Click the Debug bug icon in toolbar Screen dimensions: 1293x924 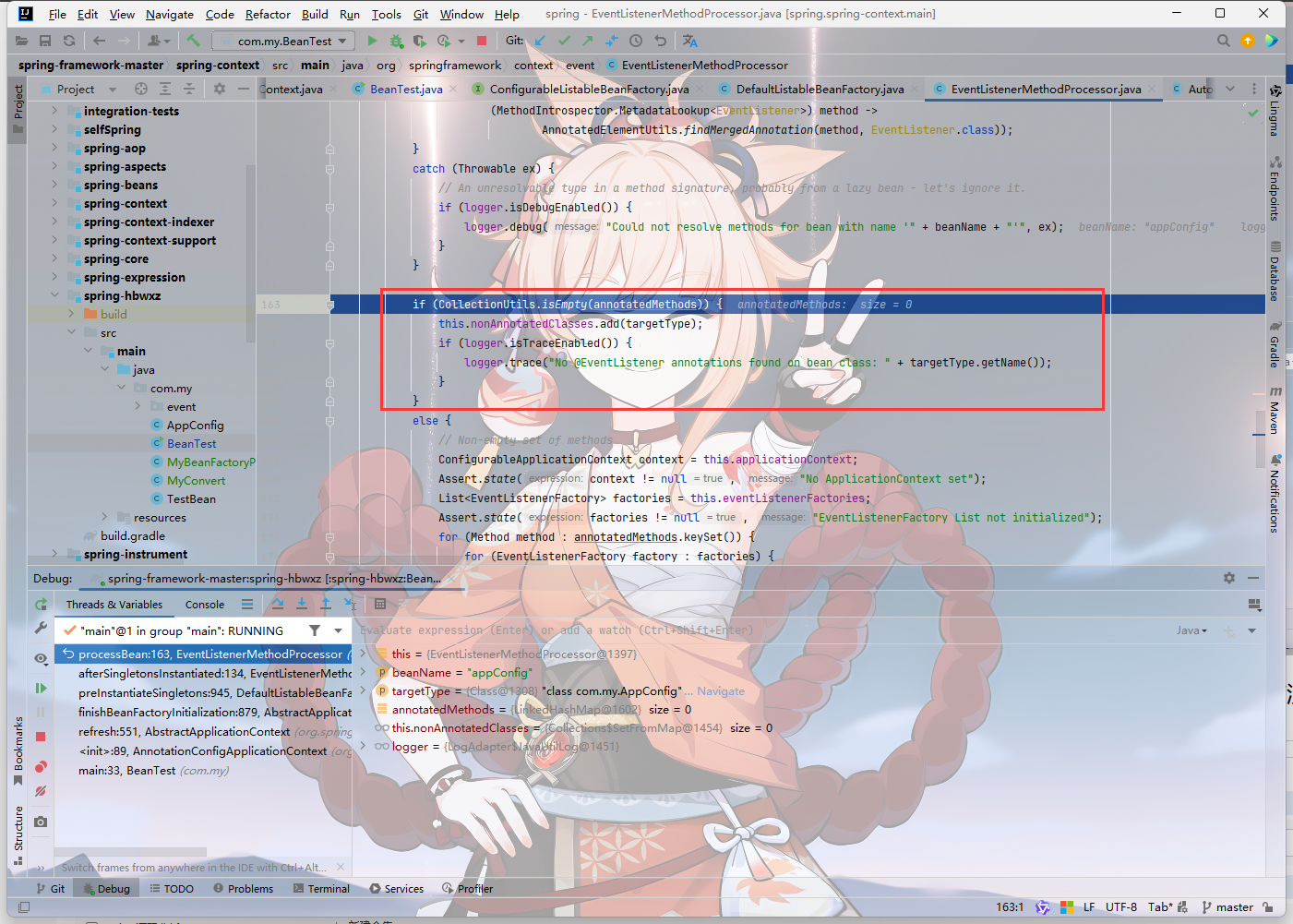click(396, 41)
